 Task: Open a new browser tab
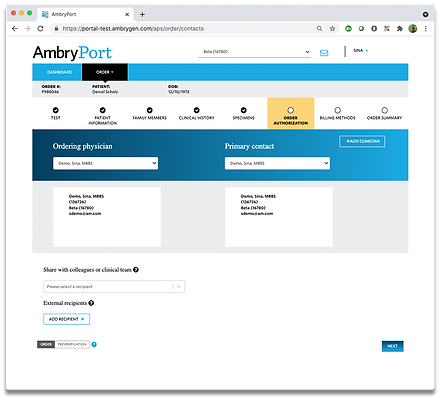pyautogui.click(x=142, y=14)
